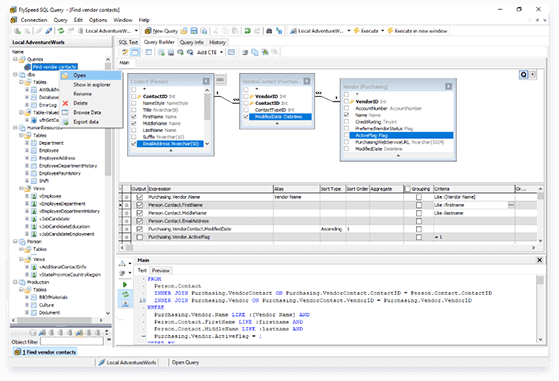Collapse the dbo schema node
559x381 pixels.
click(15, 74)
